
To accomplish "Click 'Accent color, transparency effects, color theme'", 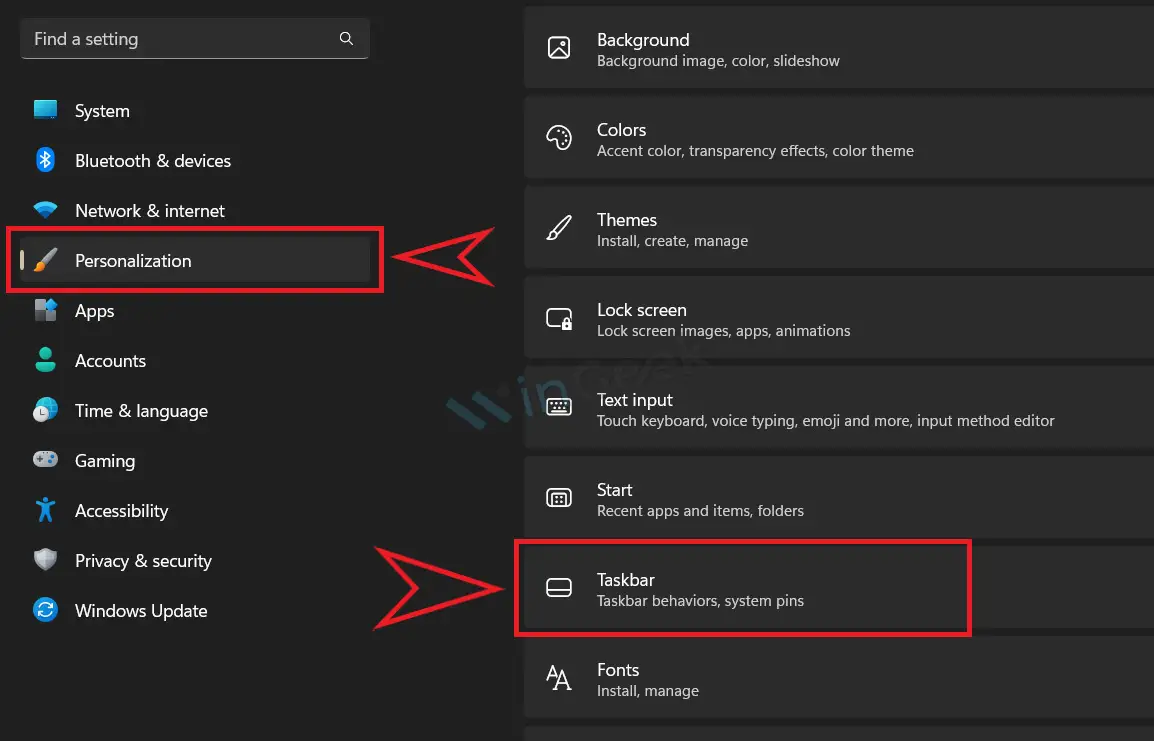I will (755, 151).
